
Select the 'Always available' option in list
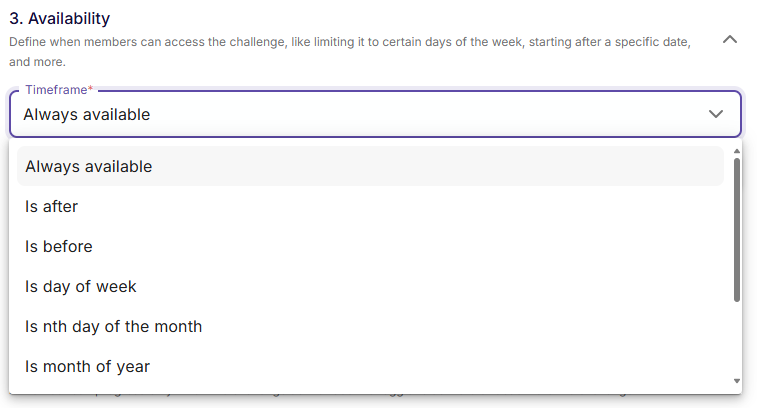click(x=89, y=166)
